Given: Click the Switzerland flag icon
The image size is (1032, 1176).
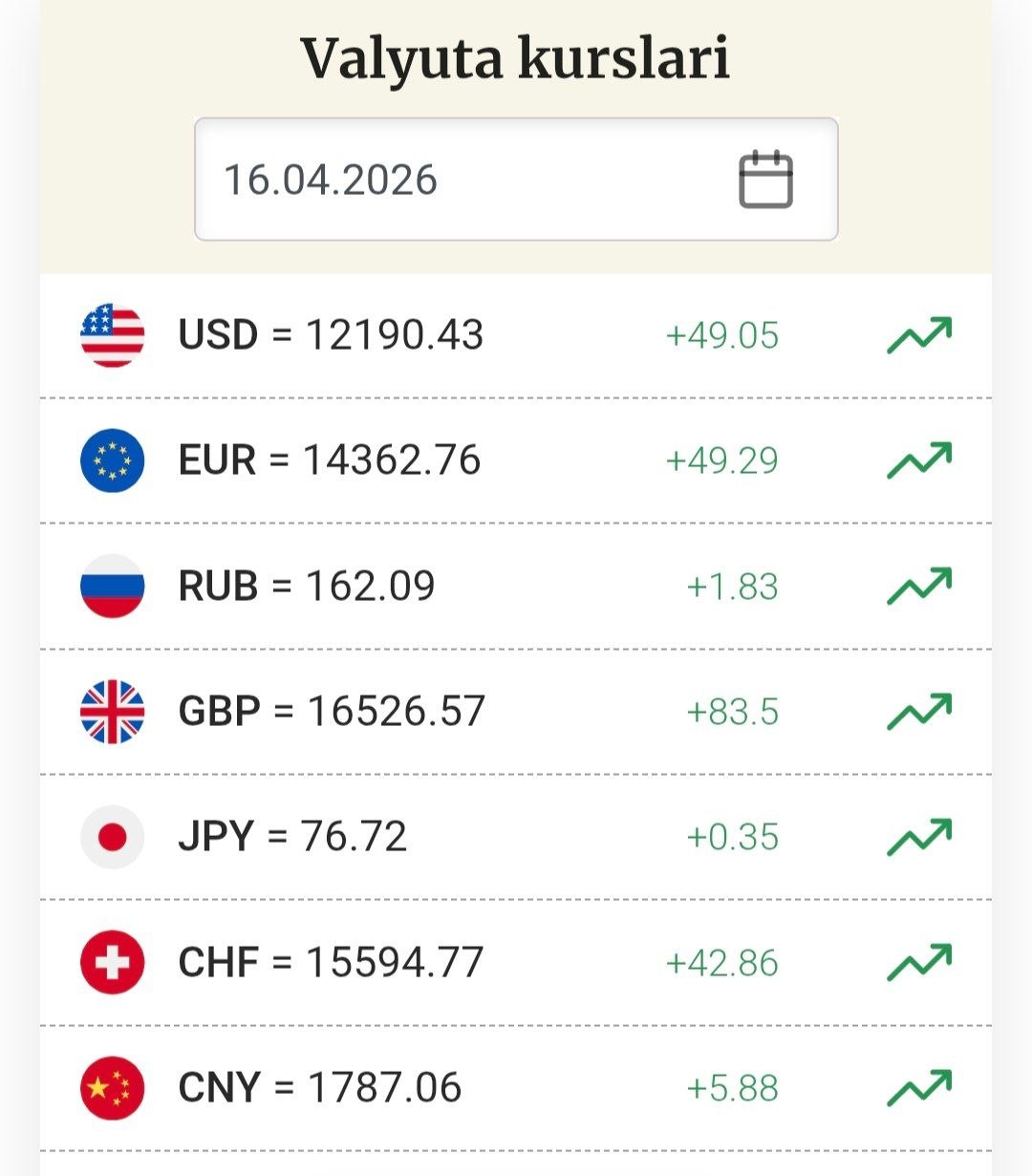Looking at the screenshot, I should tap(113, 962).
